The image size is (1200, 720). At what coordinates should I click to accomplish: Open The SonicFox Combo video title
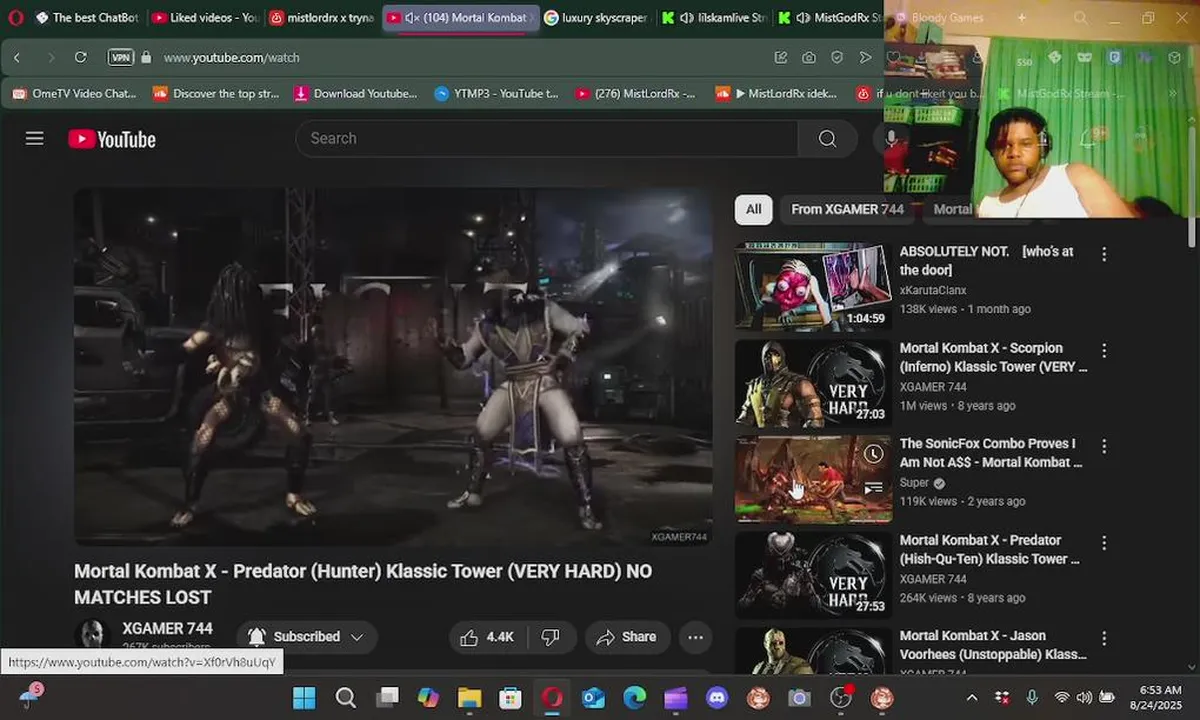click(990, 453)
